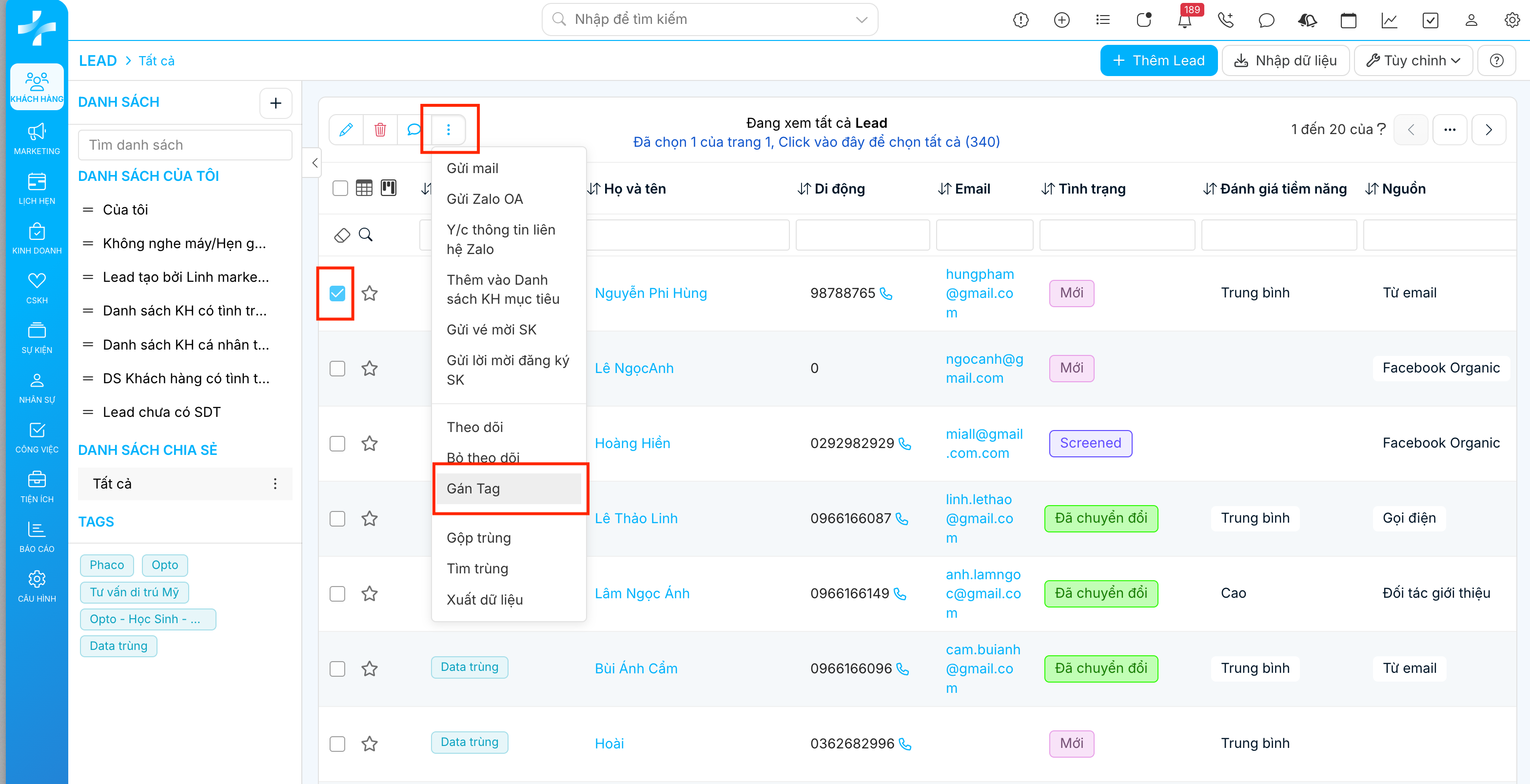Click the Phaco tag chip
The width and height of the screenshot is (1530, 784).
107,565
